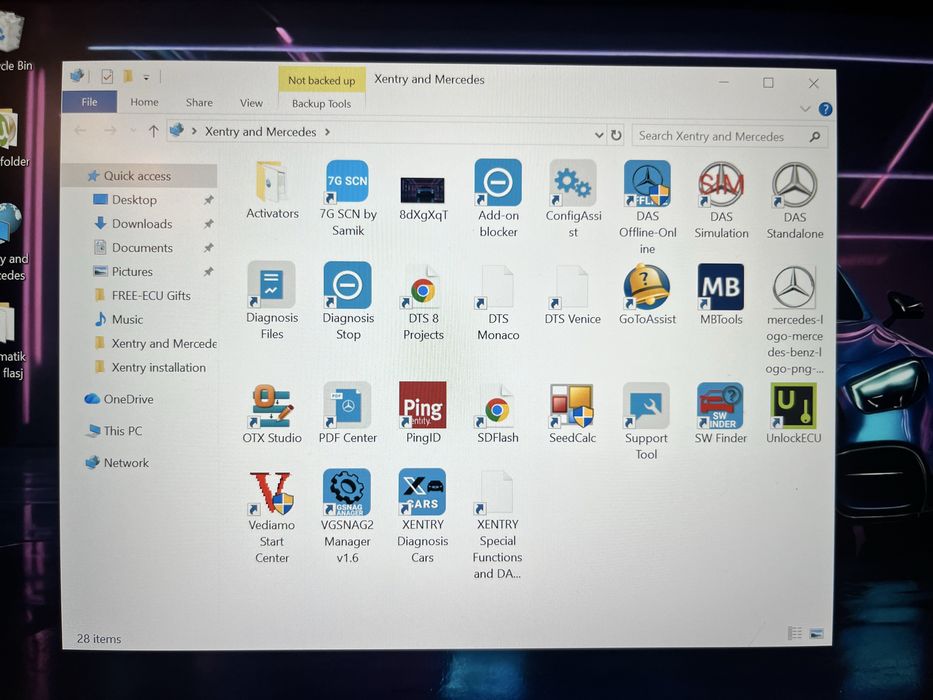Launch Vediamo Start Center
933x700 pixels.
272,517
